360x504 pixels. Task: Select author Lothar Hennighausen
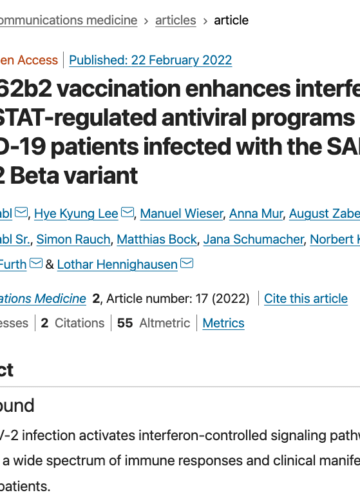117,265
